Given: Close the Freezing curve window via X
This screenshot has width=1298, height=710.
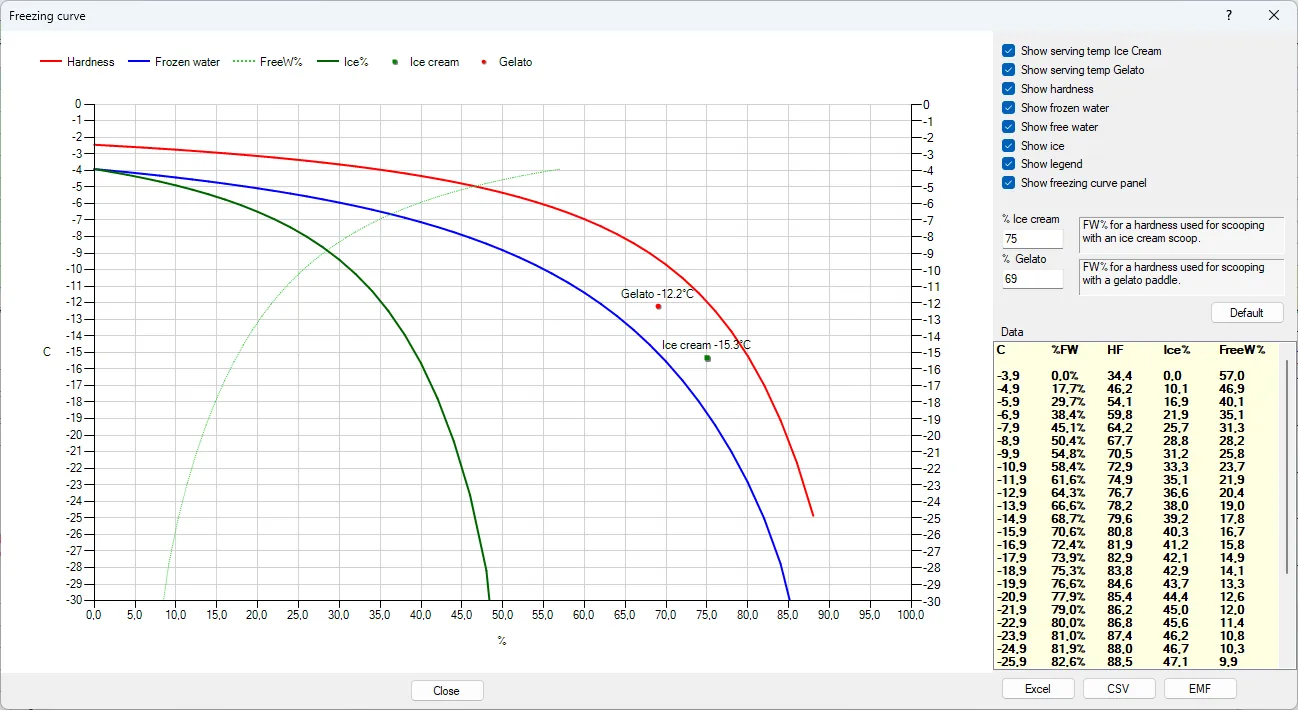Looking at the screenshot, I should tap(1273, 15).
